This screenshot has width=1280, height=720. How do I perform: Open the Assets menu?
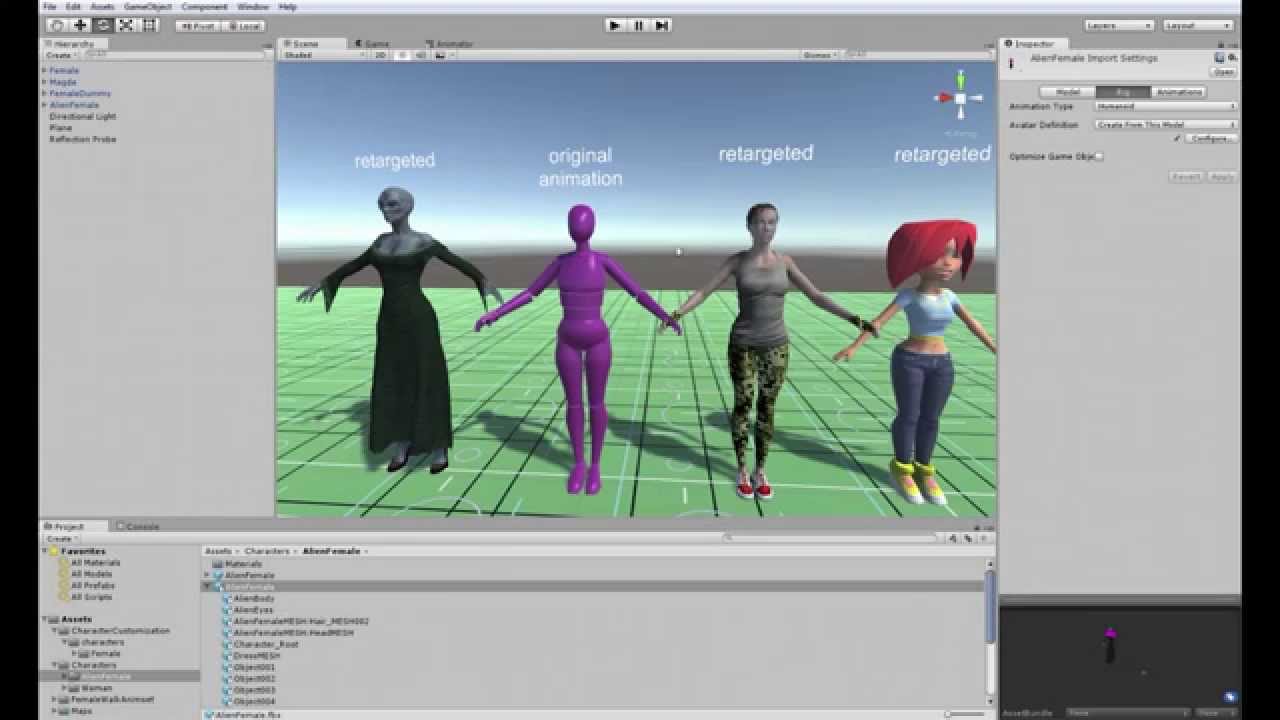pos(102,6)
